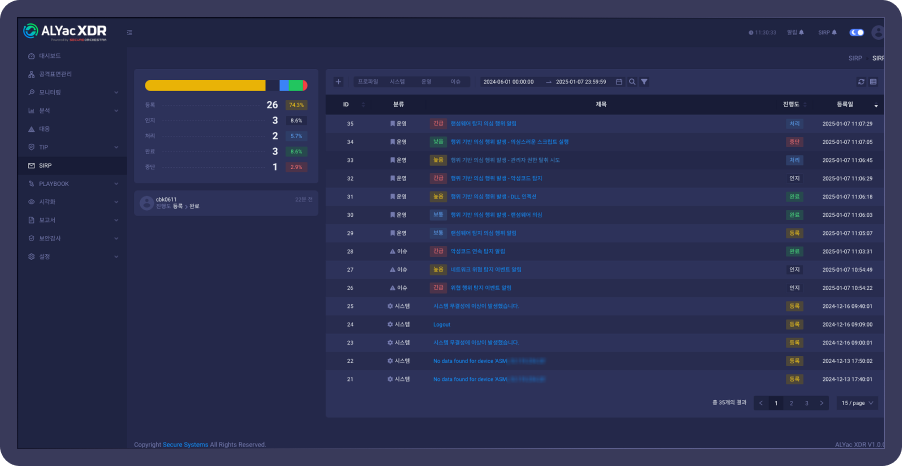Open the filter funnel icon
Viewport: 902px width, 466px height.
pyautogui.click(x=644, y=81)
